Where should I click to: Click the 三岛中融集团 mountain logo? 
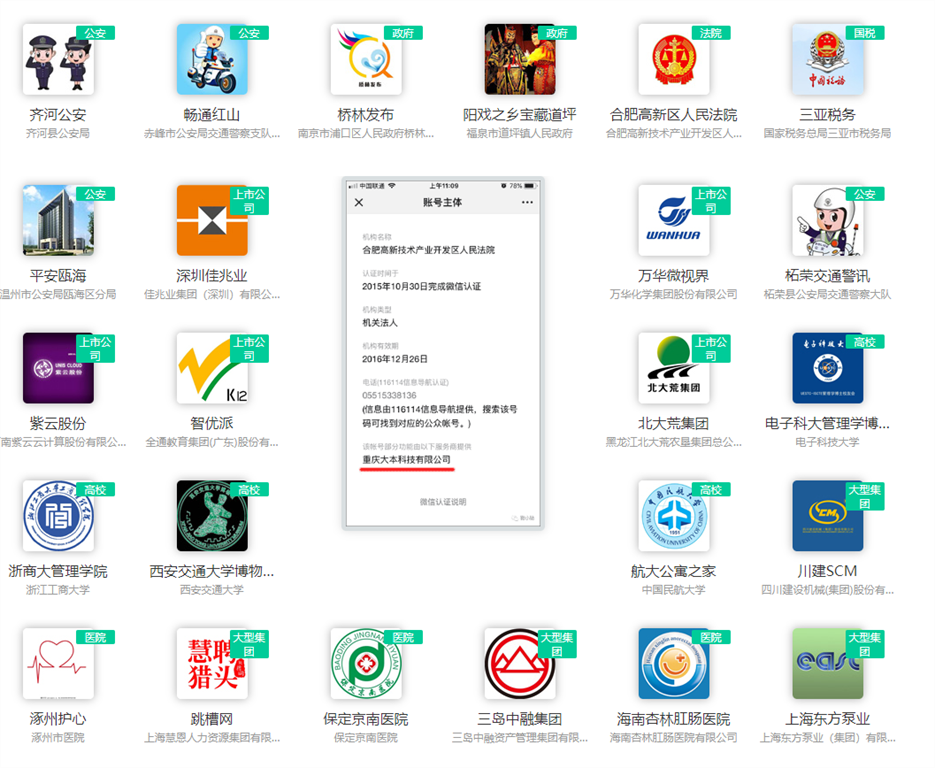tap(519, 664)
